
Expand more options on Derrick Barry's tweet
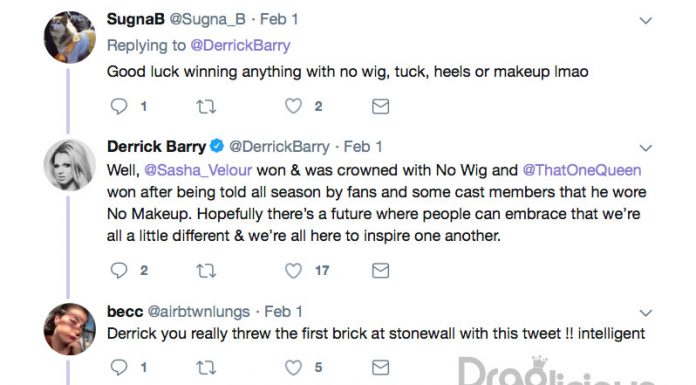click(x=645, y=148)
